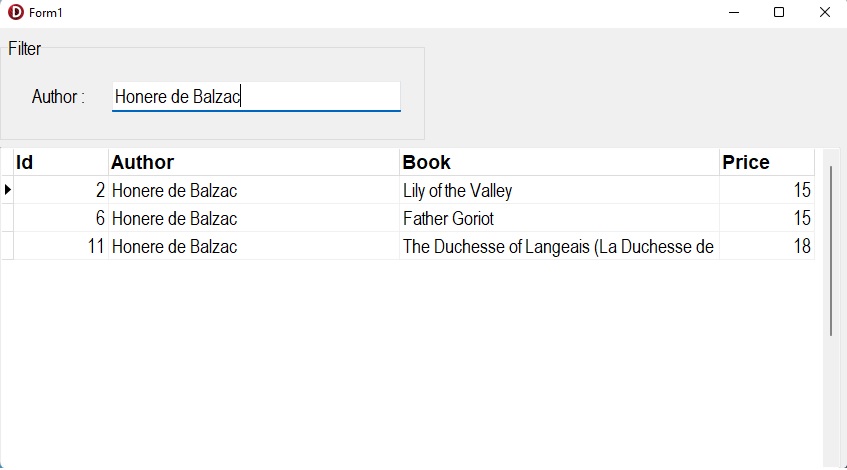The image size is (847, 470).
Task: Click the grid's vertical scrollbar thumb
Action: point(830,250)
